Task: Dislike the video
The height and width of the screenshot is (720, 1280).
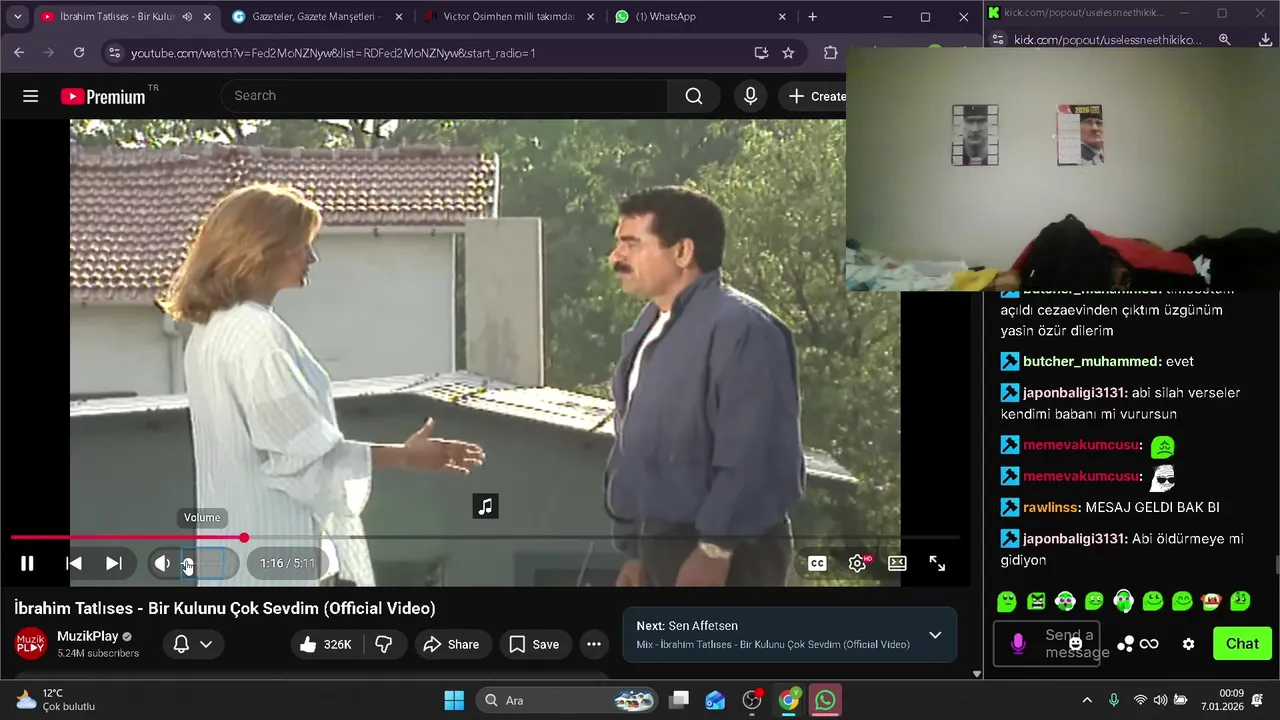Action: (383, 645)
